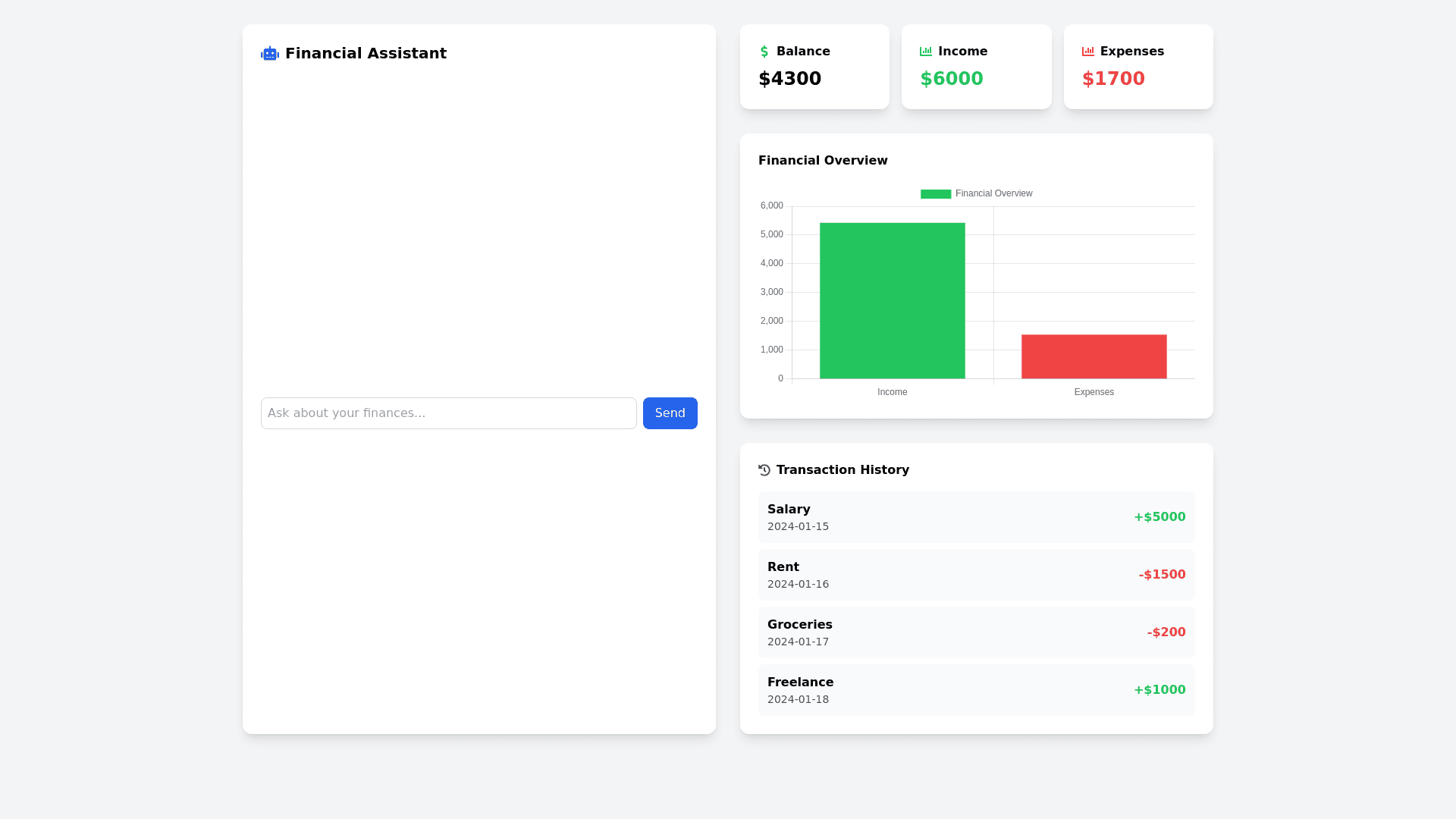This screenshot has width=1456, height=819.
Task: Click the green Income bar in chart
Action: 893,301
